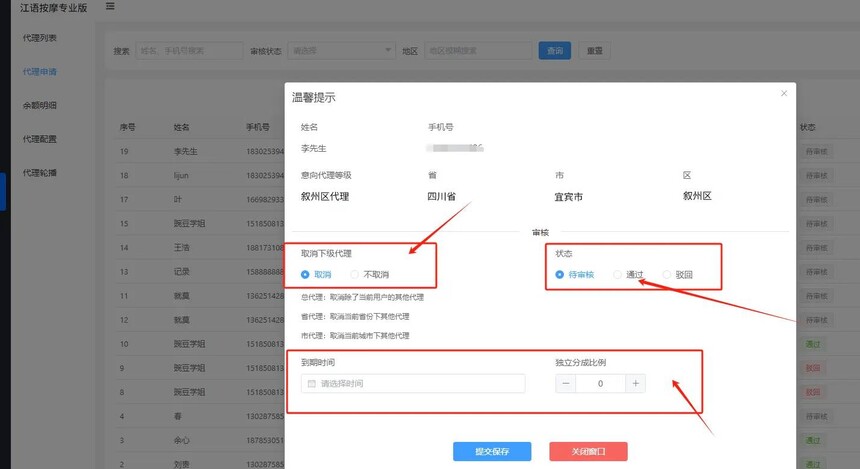
Task: Go to 余额明细 in sidebar menu
Action: (x=40, y=105)
